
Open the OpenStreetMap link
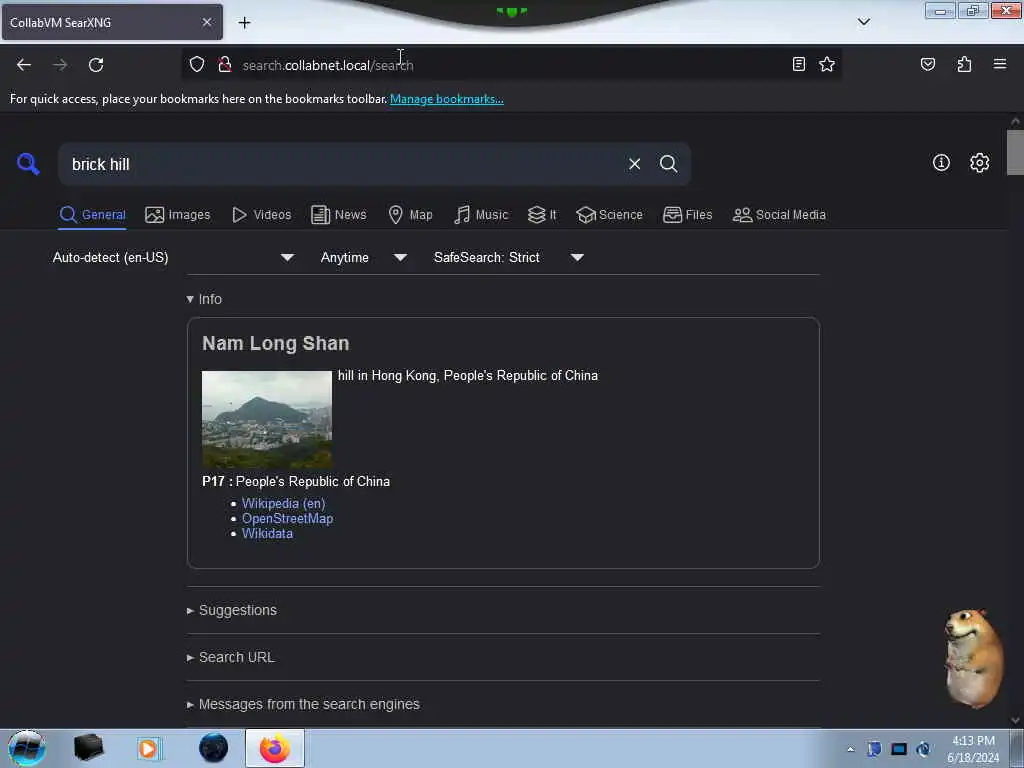[x=287, y=519]
